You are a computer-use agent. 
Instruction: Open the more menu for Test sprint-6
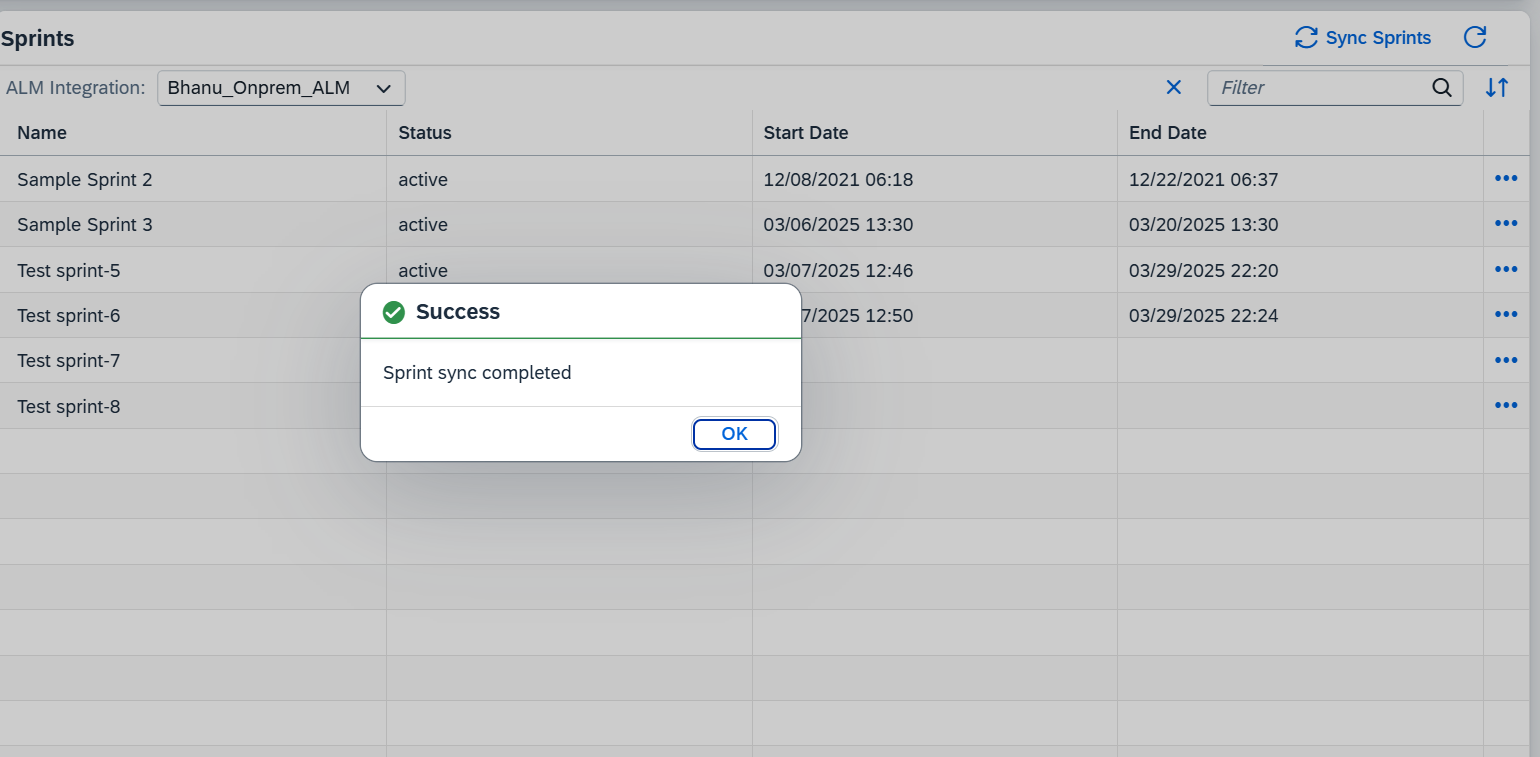1506,315
